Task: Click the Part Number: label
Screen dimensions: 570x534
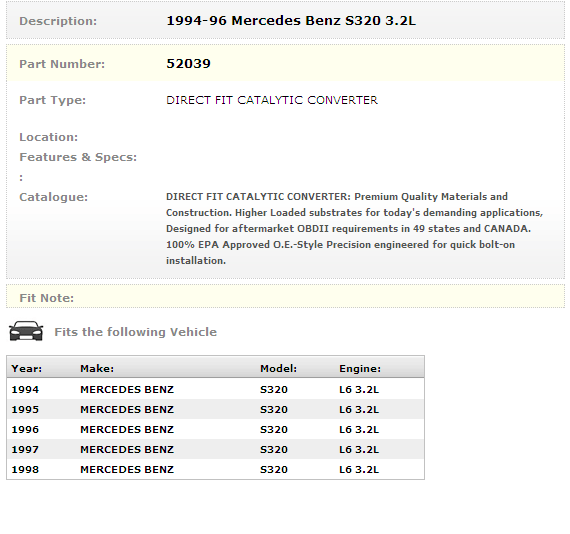Action: click(x=62, y=64)
